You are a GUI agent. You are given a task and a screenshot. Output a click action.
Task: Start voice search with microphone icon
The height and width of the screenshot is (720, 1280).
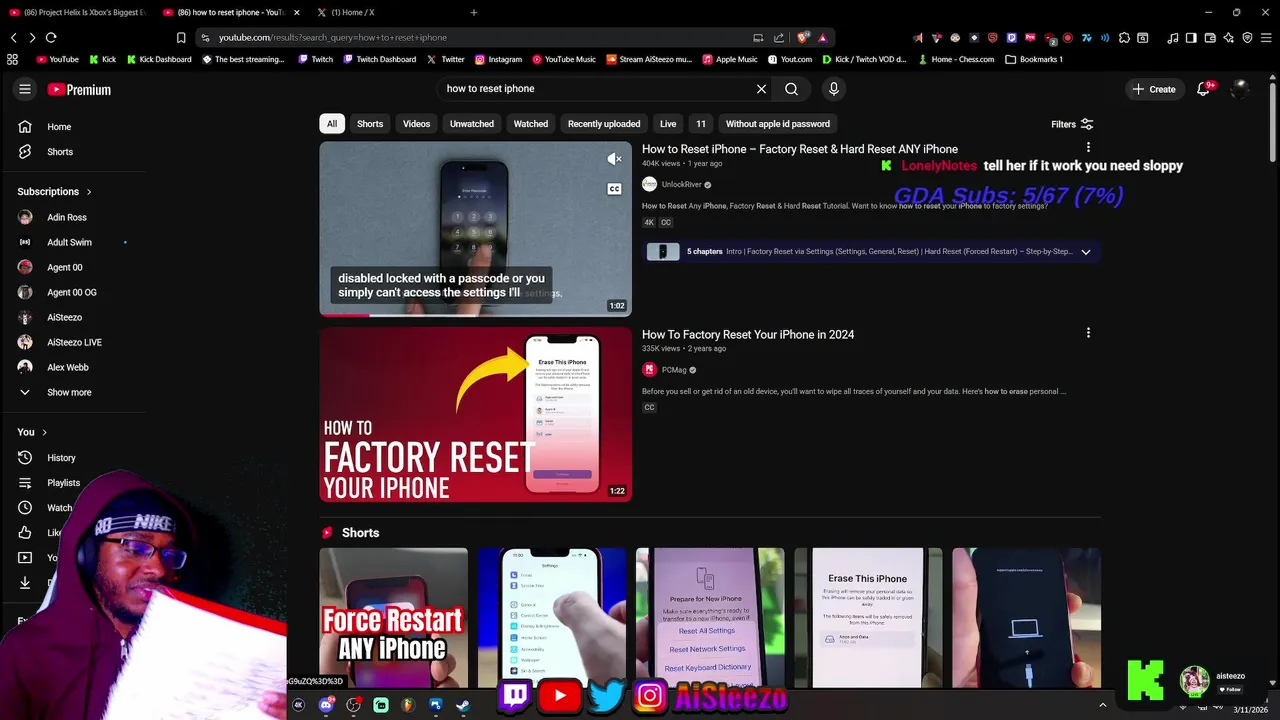[x=834, y=89]
